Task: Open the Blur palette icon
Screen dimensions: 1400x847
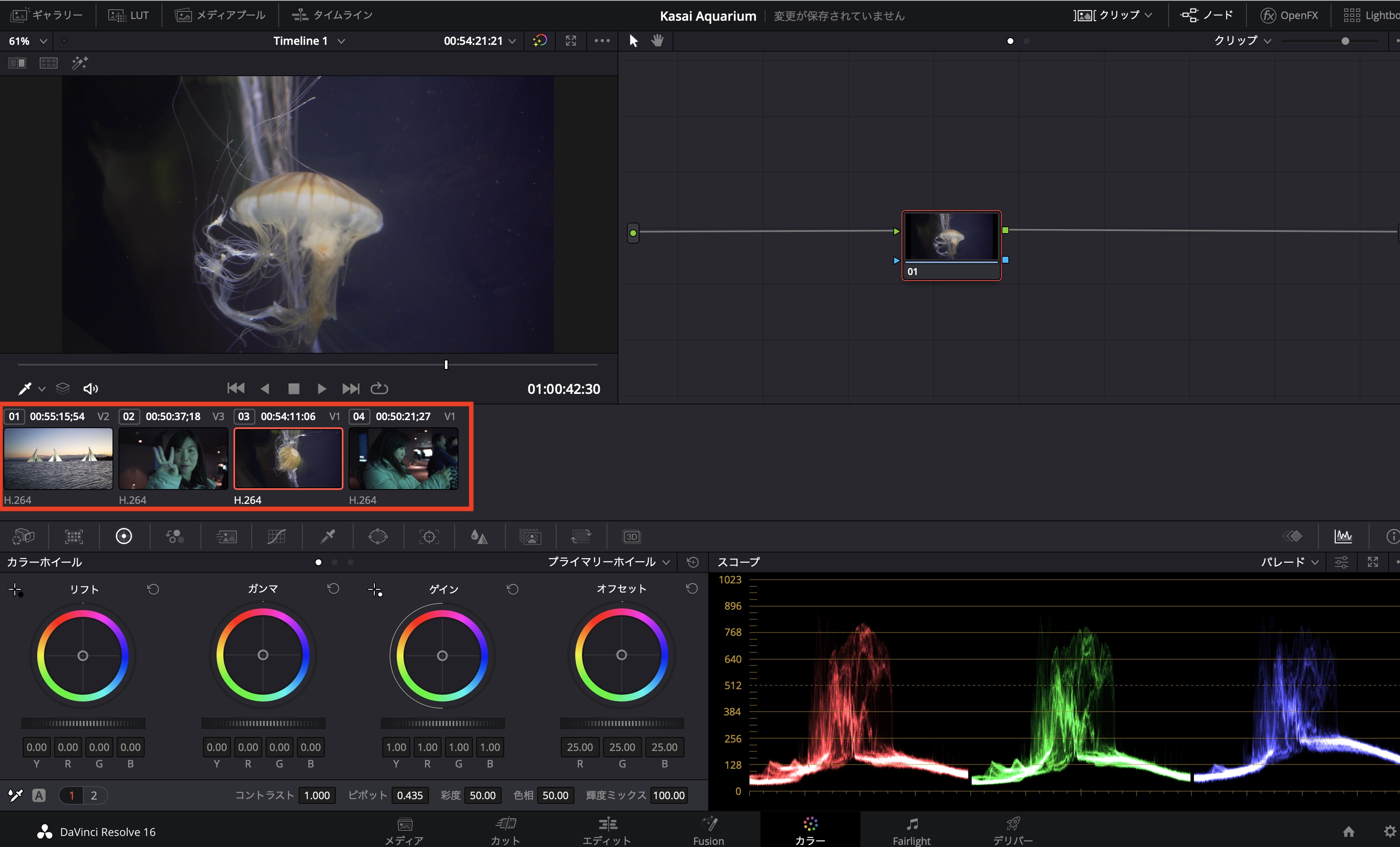Action: point(479,536)
